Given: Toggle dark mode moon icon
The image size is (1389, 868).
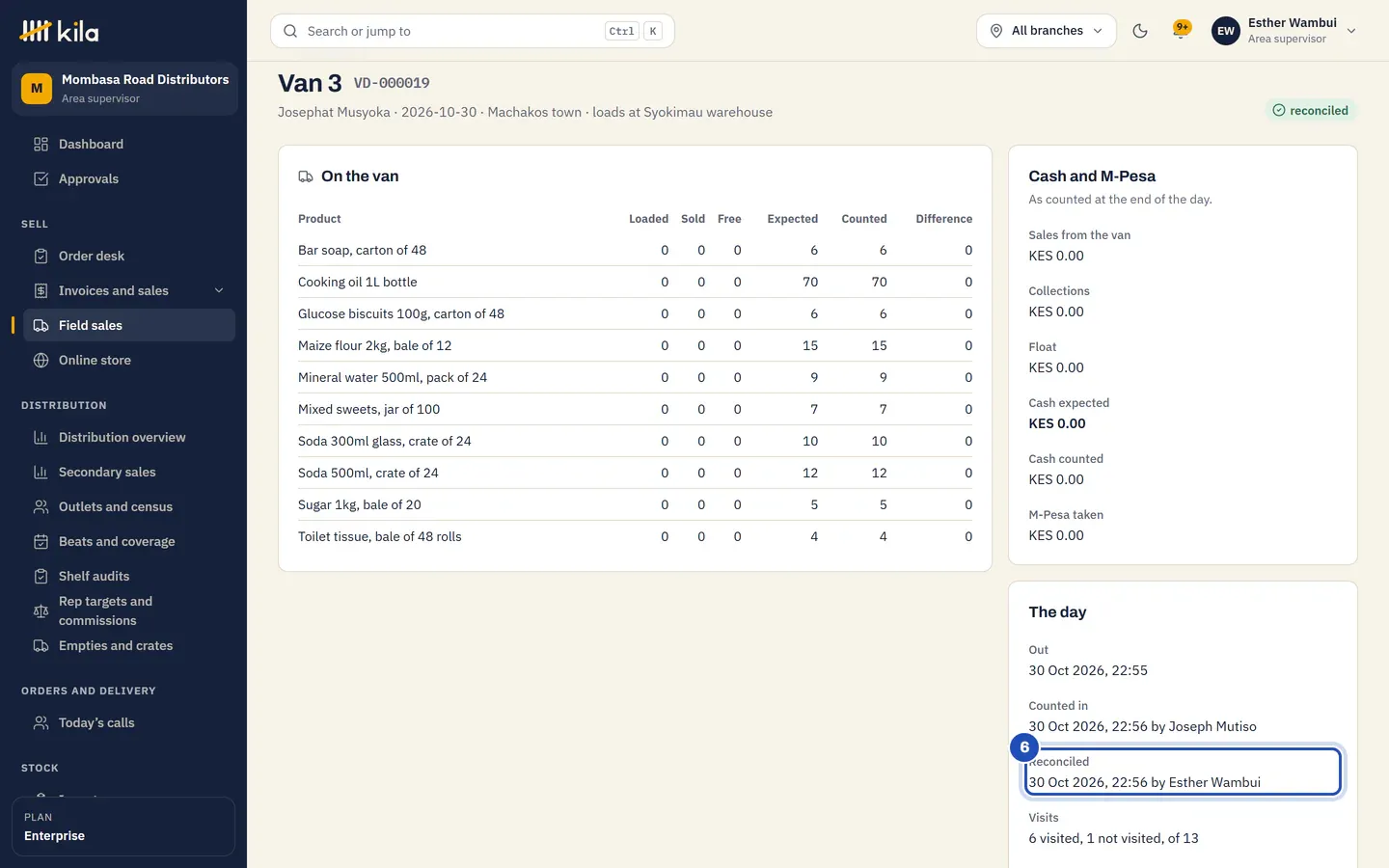Looking at the screenshot, I should pyautogui.click(x=1140, y=31).
